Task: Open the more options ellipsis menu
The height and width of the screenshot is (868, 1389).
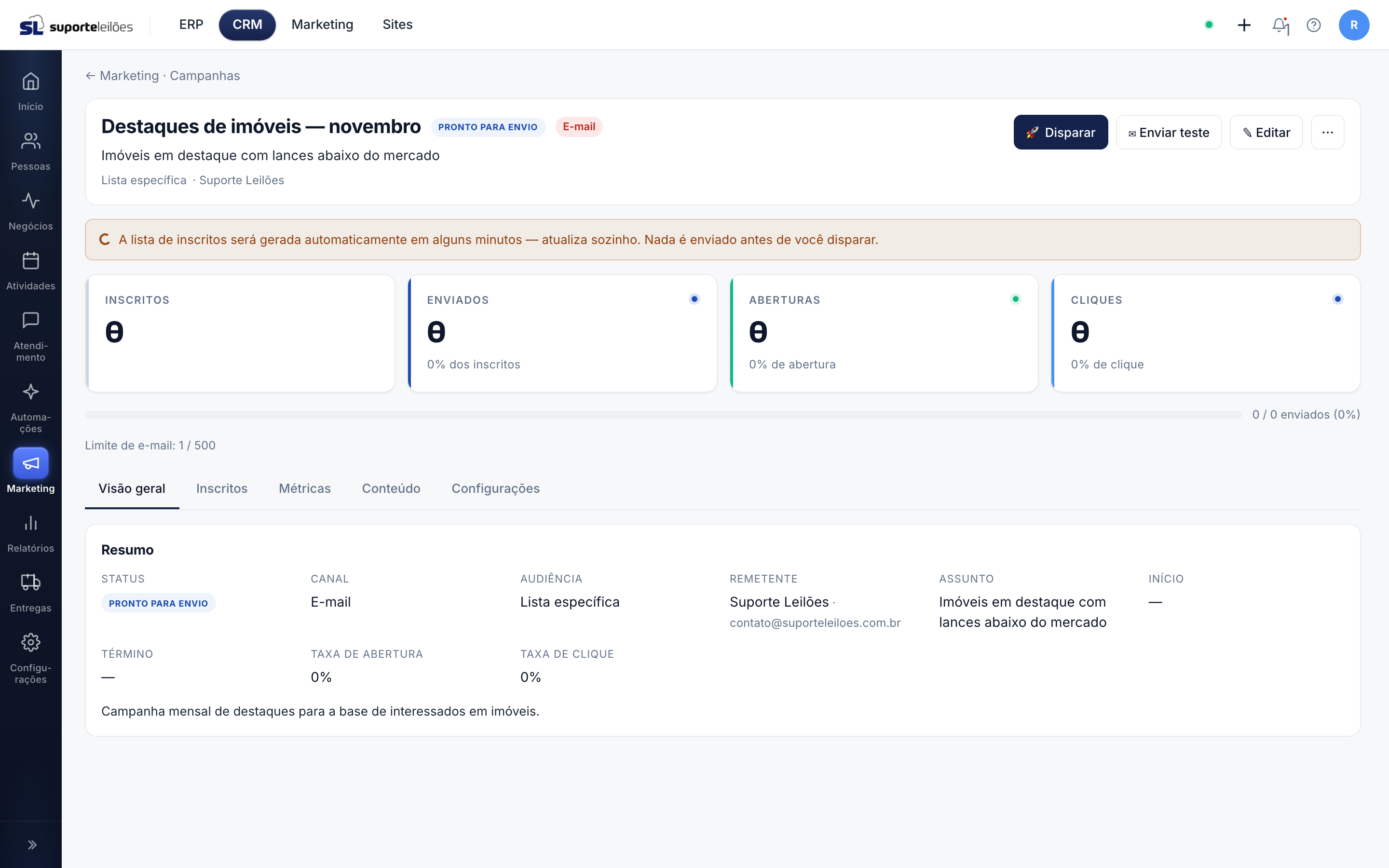Action: pos(1327,132)
